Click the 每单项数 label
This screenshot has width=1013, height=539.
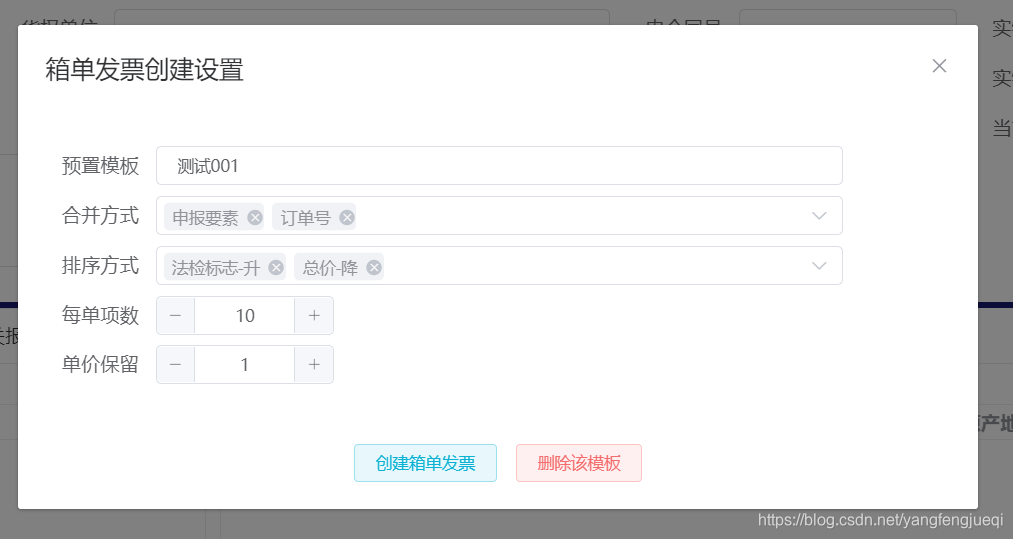click(100, 315)
